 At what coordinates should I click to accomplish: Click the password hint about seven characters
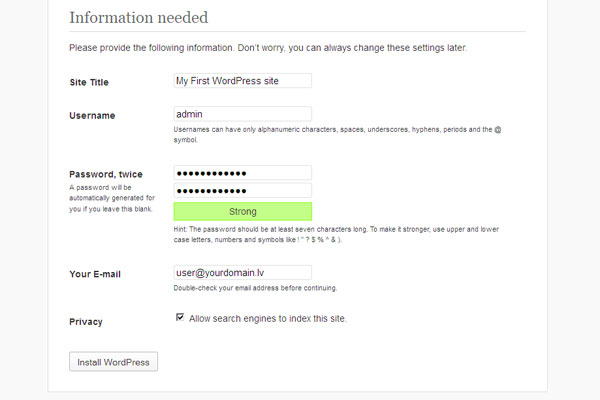coord(336,234)
